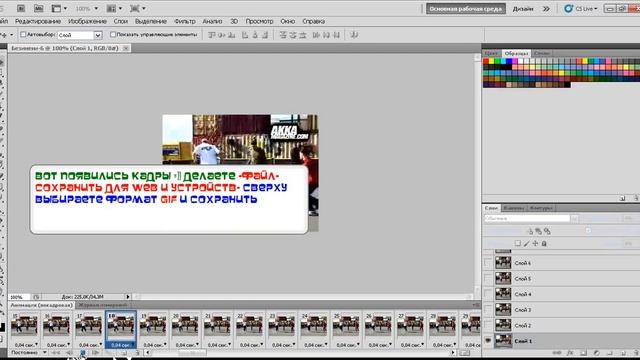The image size is (640, 360).
Task: Click the delete layer trash icon
Action: tap(635, 353)
